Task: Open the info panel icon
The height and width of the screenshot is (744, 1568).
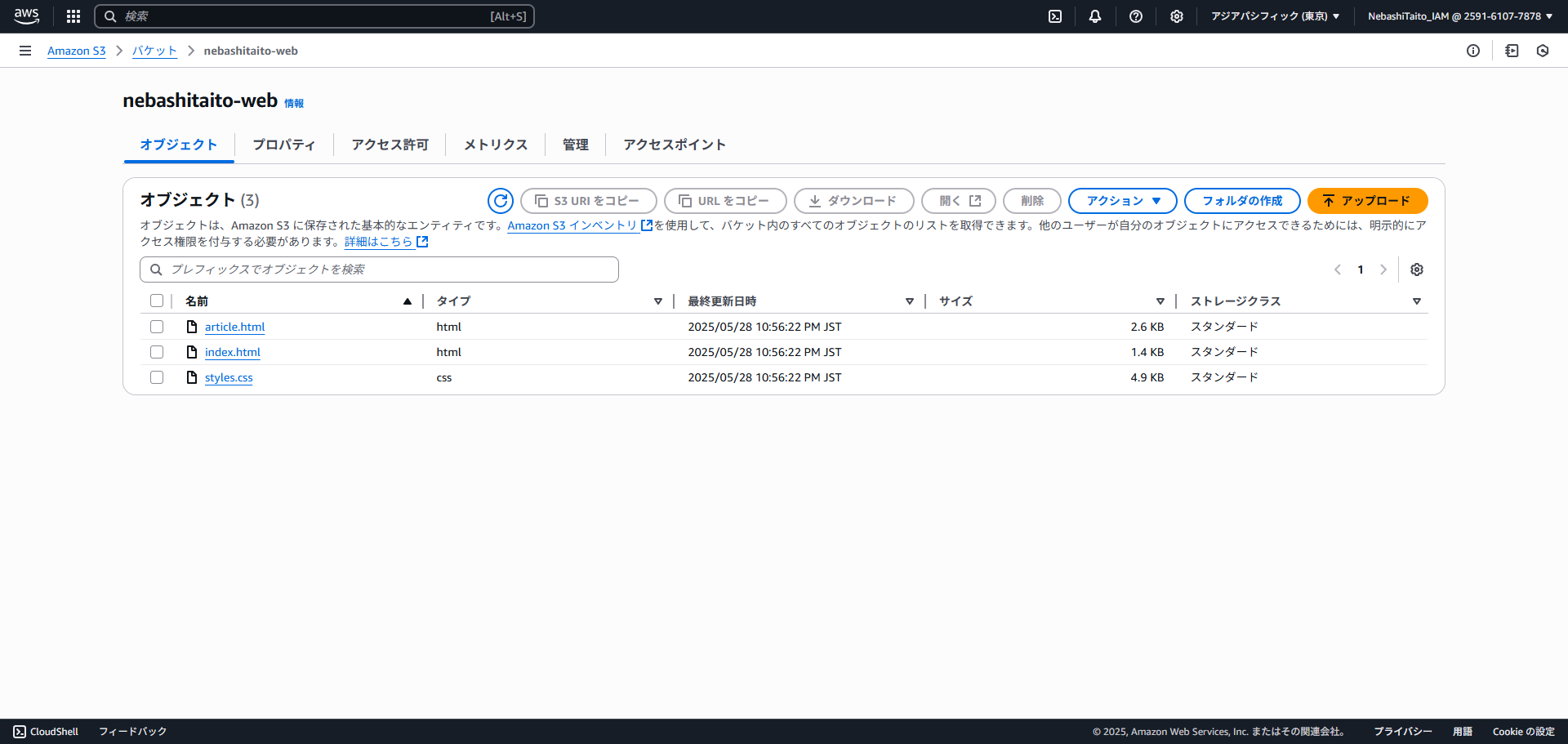Action: click(x=1473, y=51)
